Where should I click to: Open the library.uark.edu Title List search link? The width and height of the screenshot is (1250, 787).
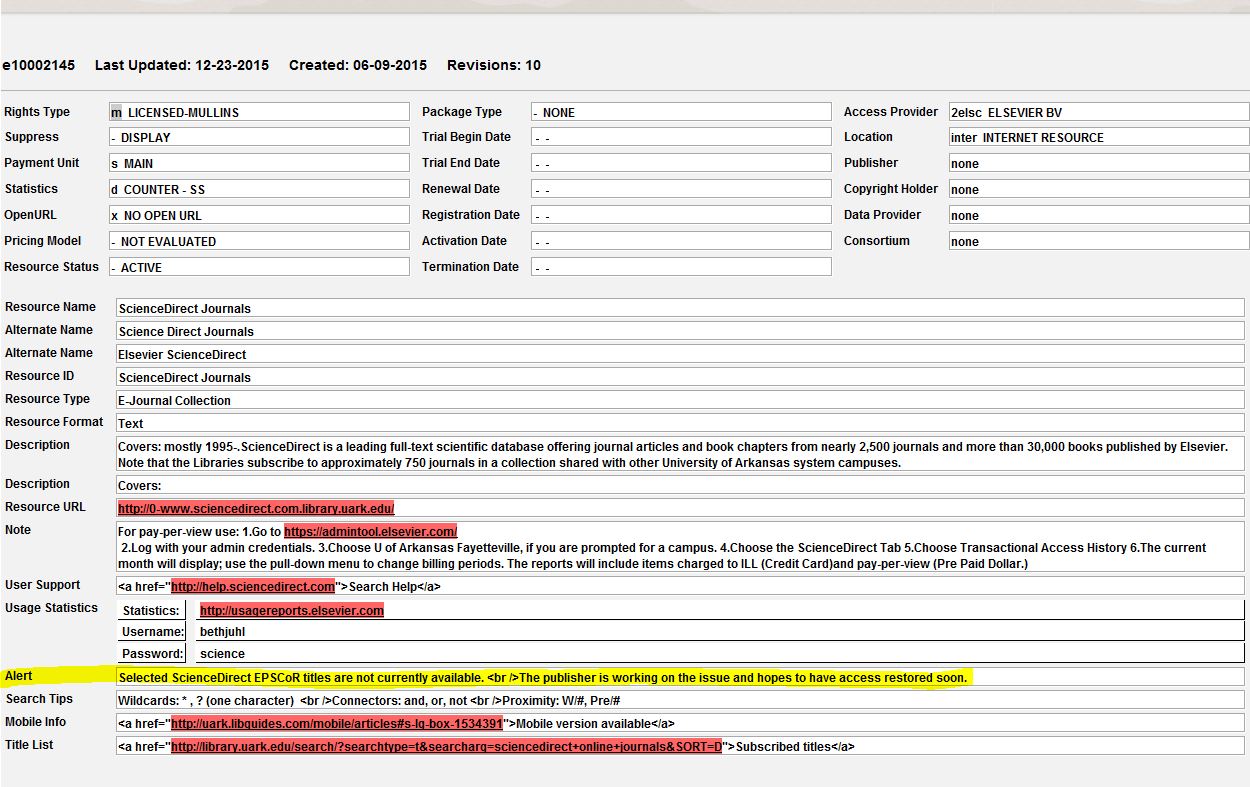tap(447, 746)
